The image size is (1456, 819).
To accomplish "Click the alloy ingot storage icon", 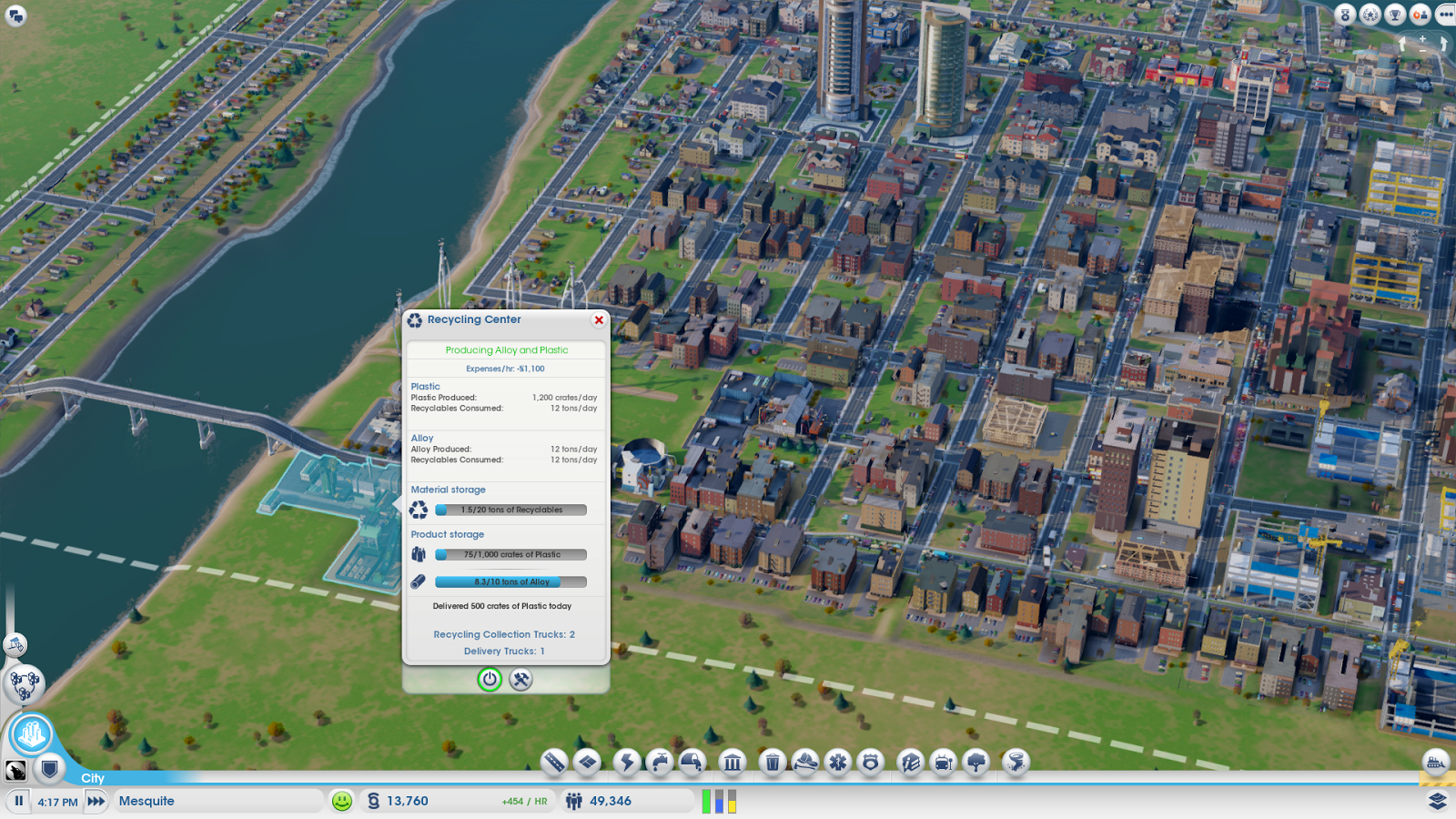I will point(419,581).
